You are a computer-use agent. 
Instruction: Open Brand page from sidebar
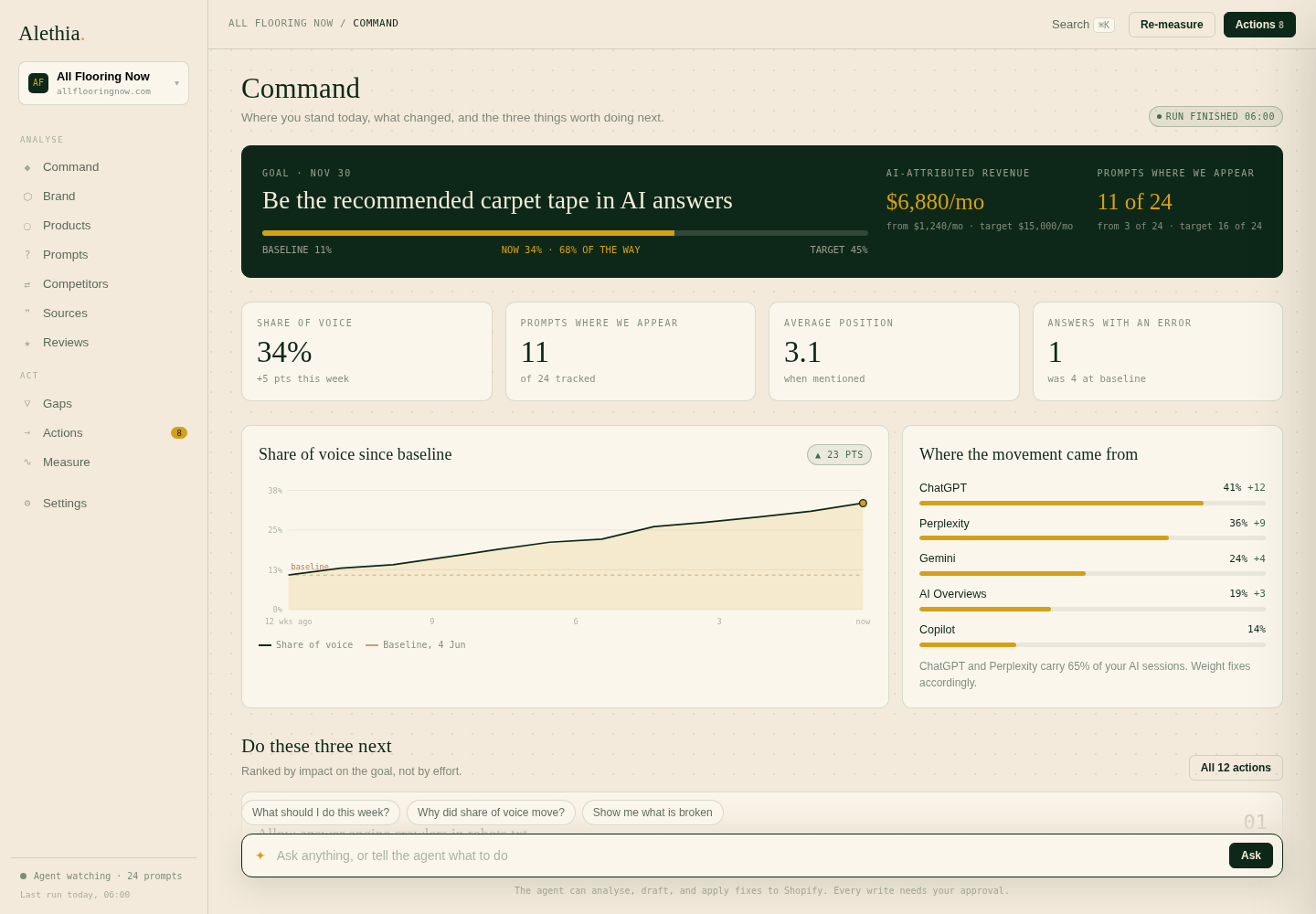click(x=103, y=197)
